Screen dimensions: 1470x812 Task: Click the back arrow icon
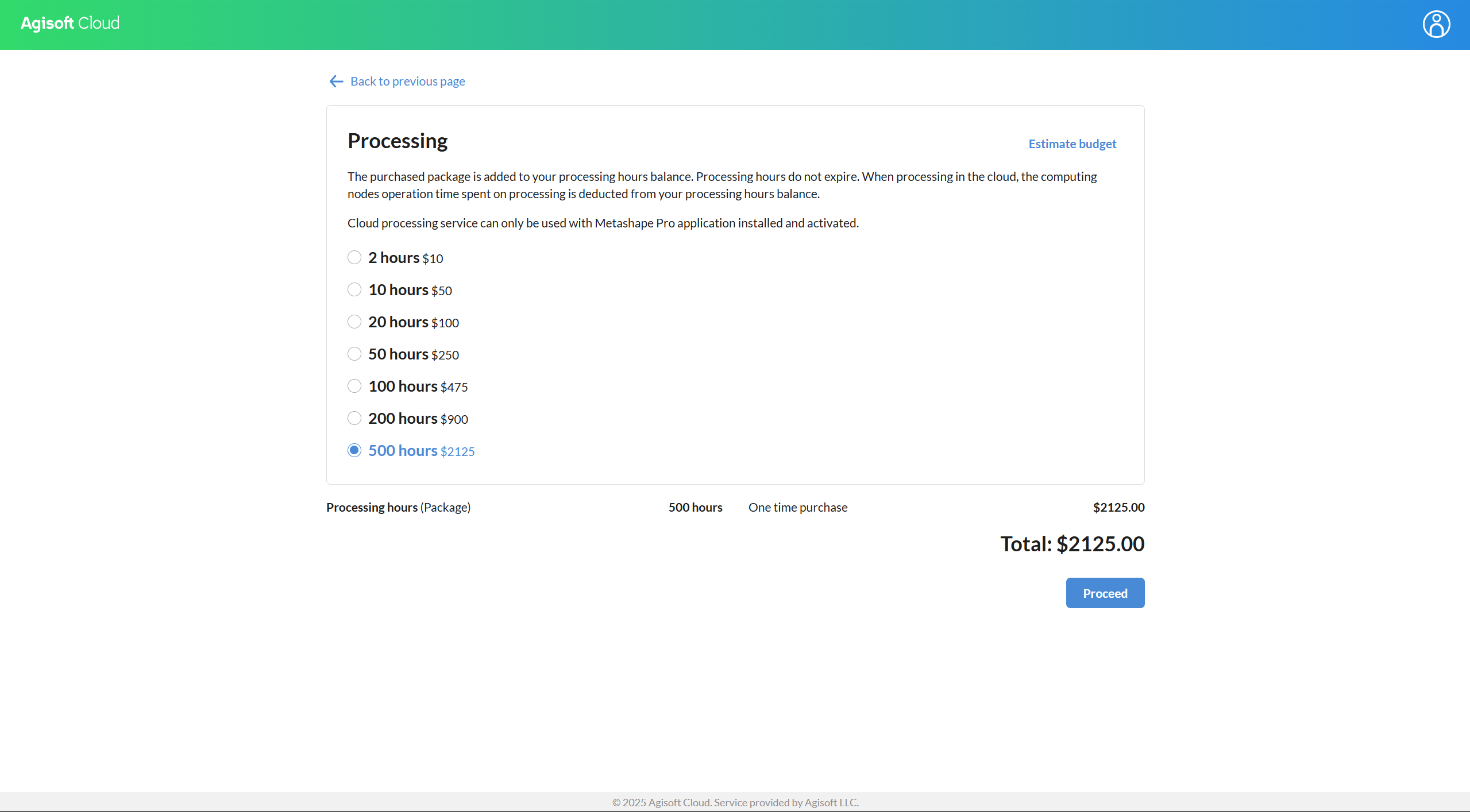336,82
